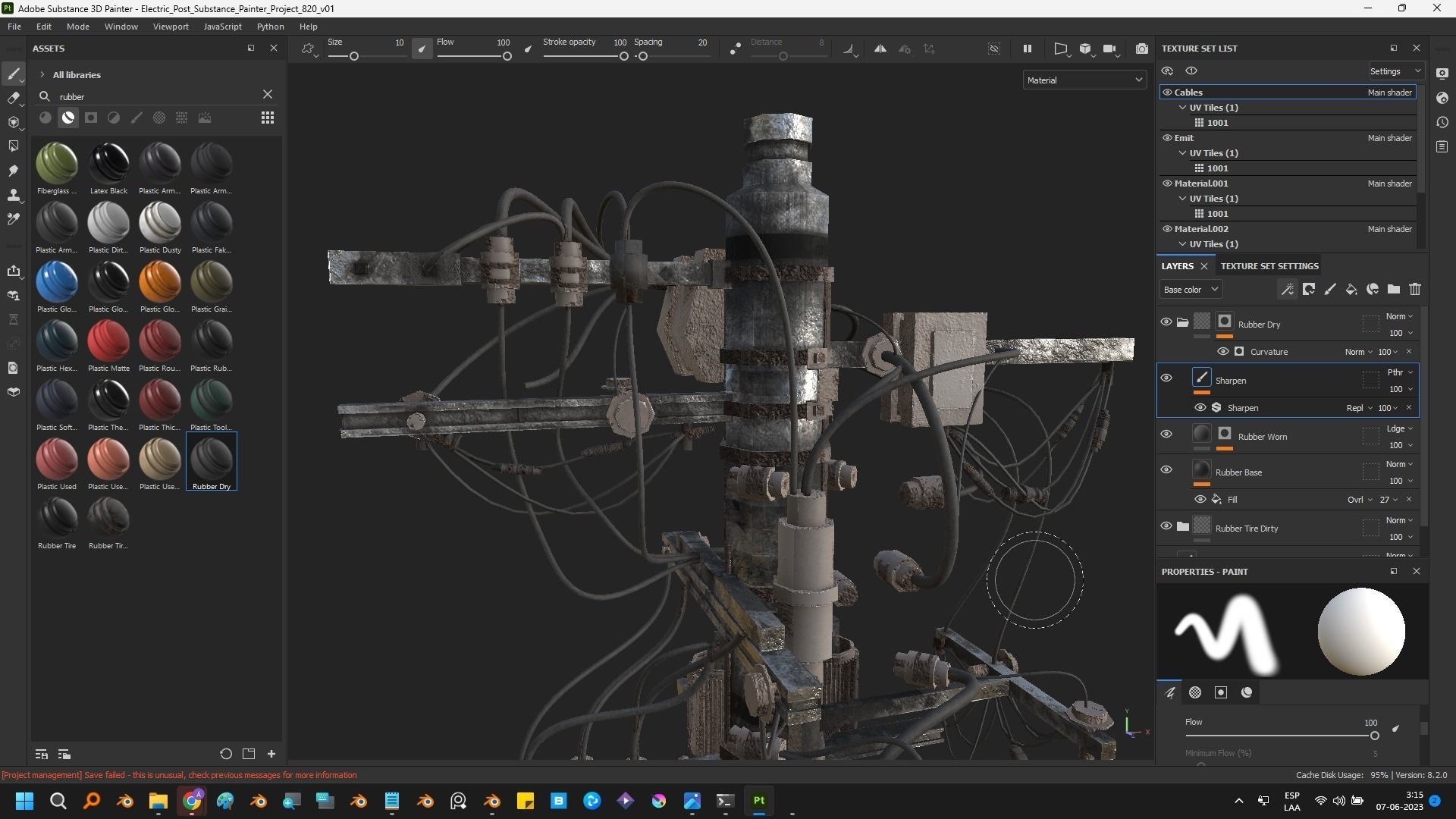This screenshot has width=1456, height=819.
Task: Open the Base color channel dropdown
Action: (1190, 290)
